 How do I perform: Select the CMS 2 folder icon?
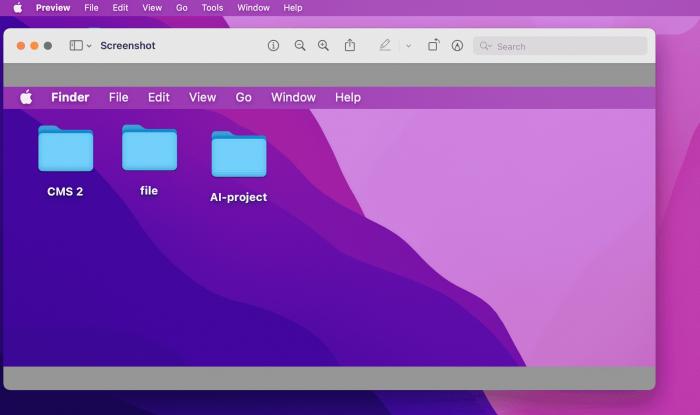66,149
